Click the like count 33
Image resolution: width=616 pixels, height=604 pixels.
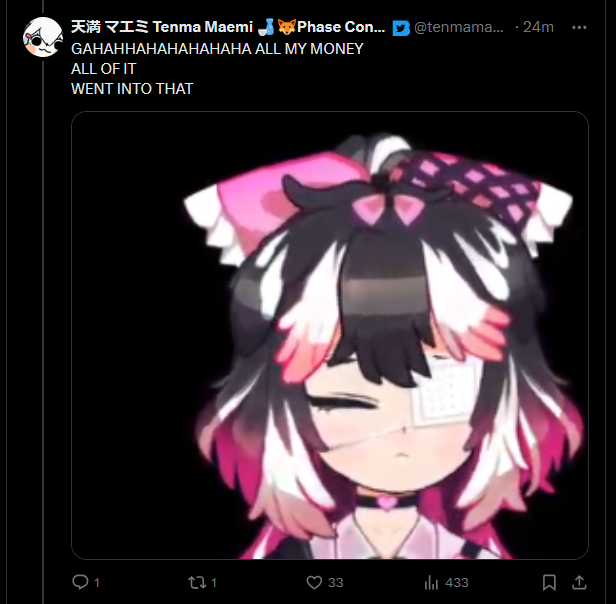[336, 582]
